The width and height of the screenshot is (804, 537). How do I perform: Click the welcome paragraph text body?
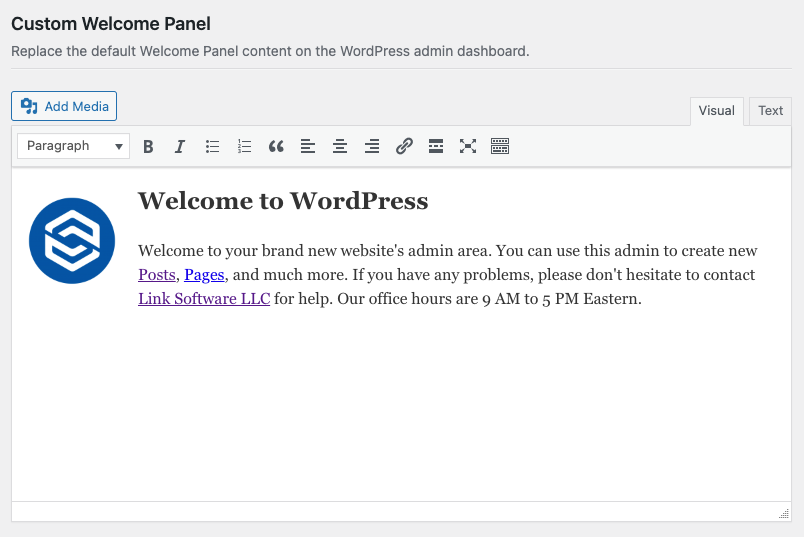447,275
